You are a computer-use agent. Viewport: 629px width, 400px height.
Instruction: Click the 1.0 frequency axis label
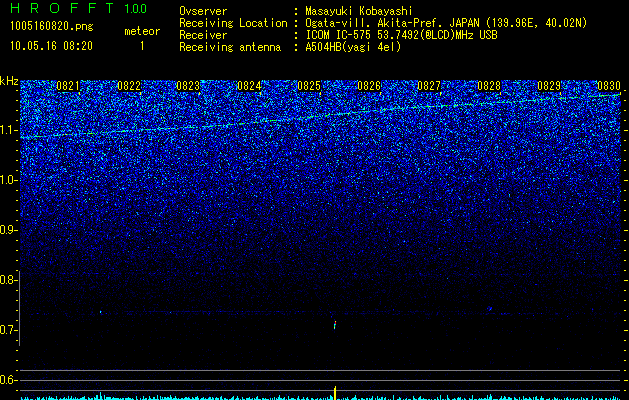9,180
